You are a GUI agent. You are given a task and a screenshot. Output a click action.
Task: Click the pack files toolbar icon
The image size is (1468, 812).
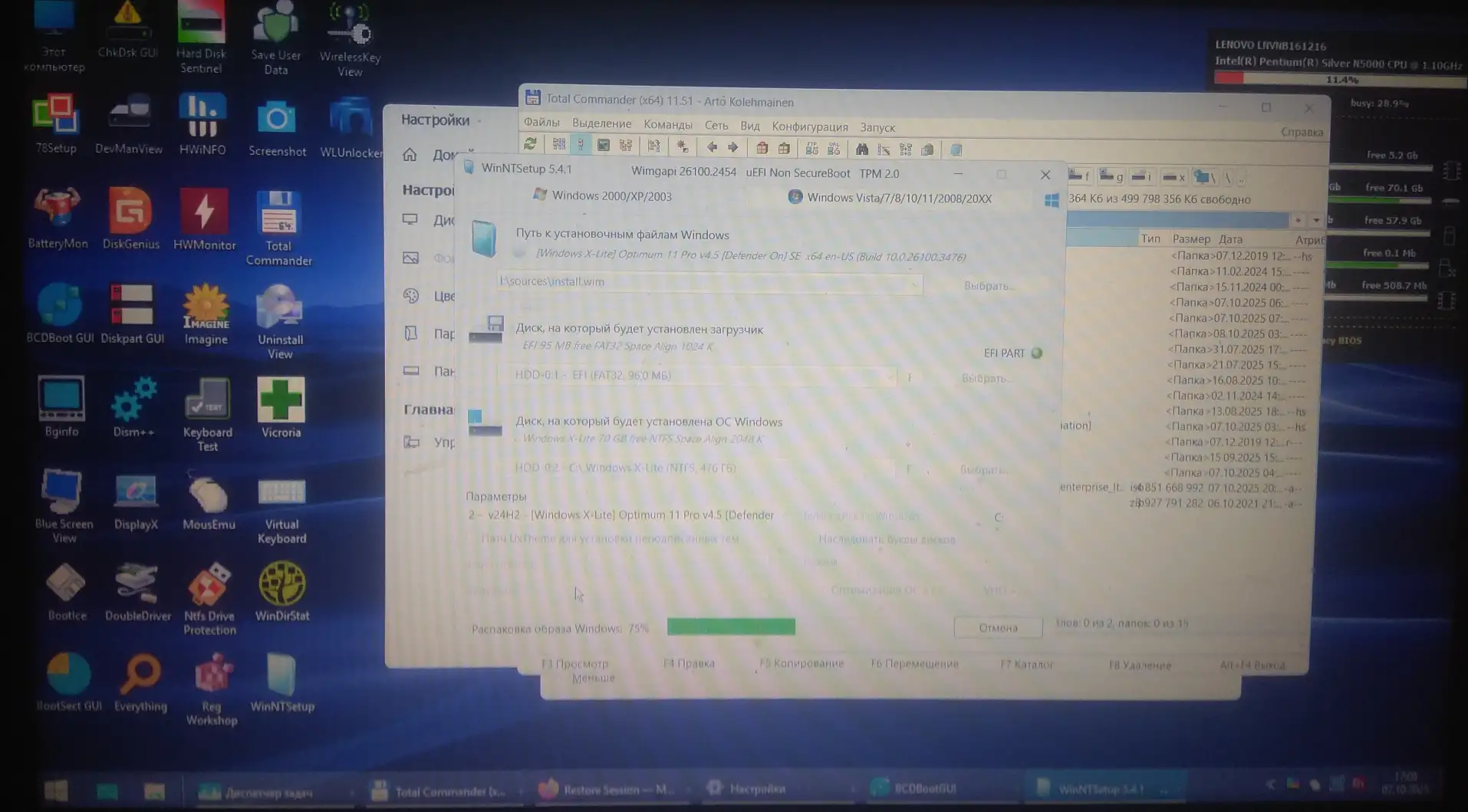tap(762, 148)
